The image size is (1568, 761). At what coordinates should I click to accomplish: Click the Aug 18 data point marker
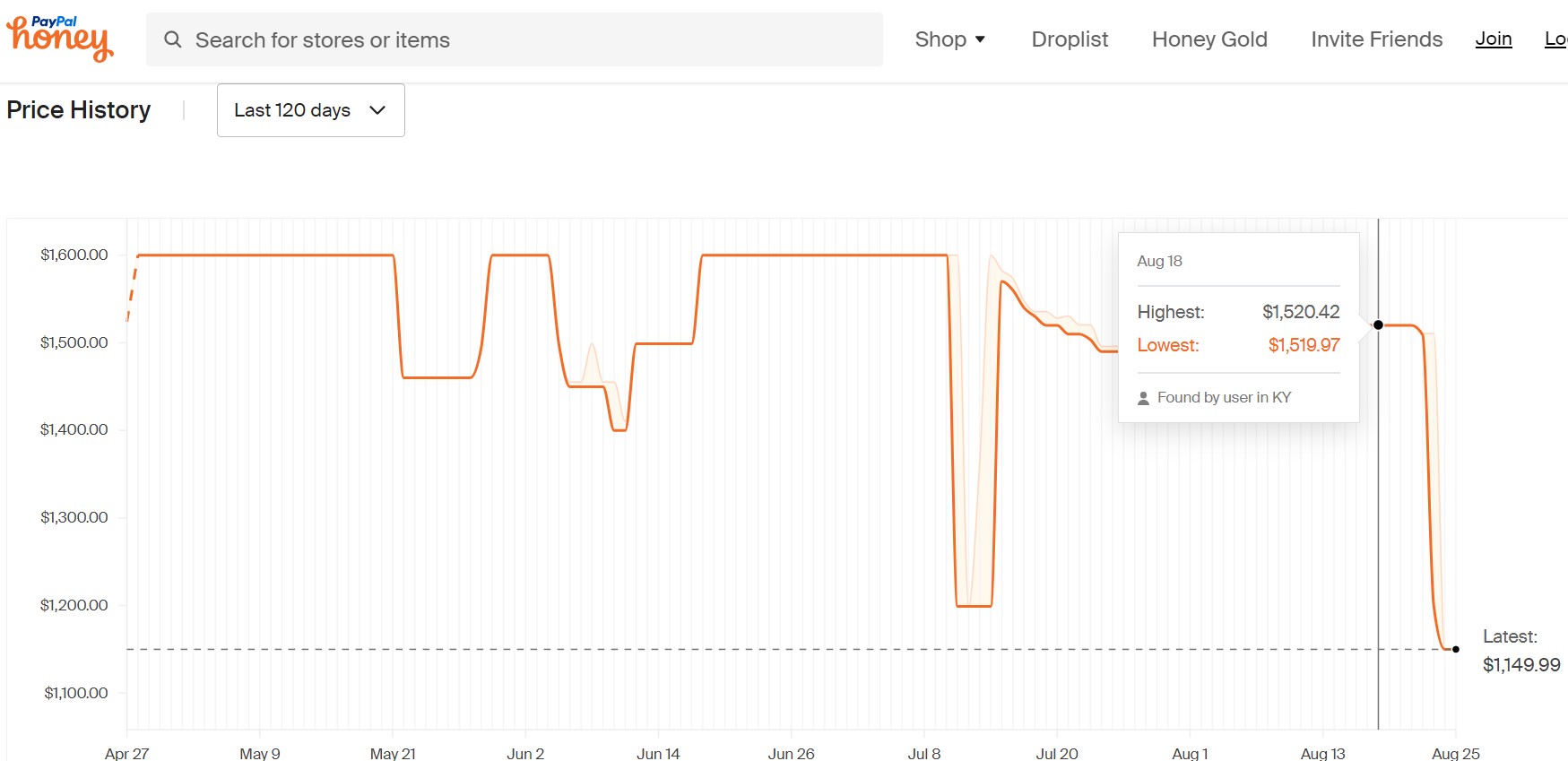1378,324
